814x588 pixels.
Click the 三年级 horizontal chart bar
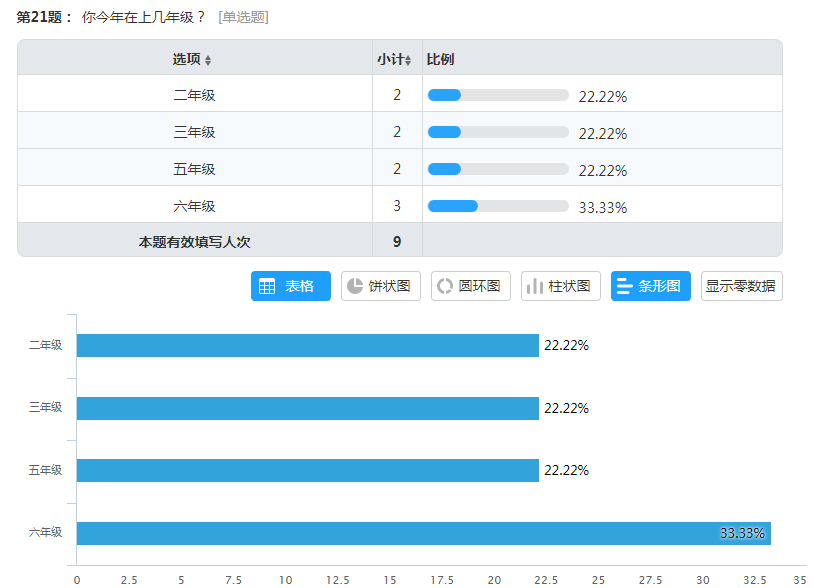click(308, 408)
